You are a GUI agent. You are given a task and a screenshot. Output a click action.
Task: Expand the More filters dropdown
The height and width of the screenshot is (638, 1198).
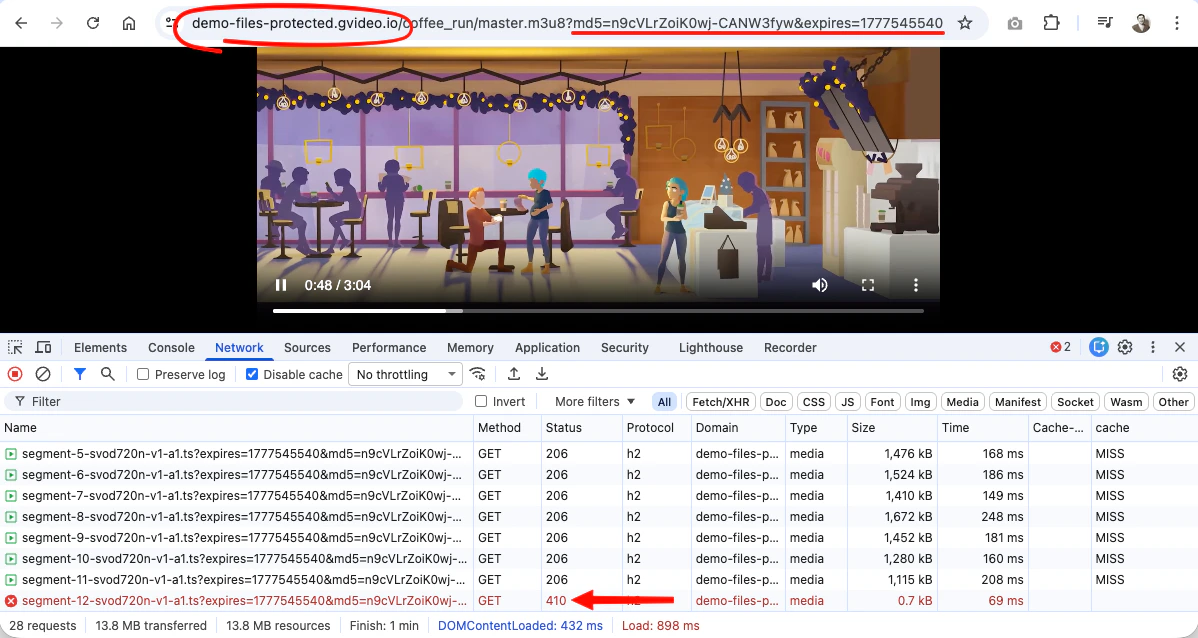point(594,401)
